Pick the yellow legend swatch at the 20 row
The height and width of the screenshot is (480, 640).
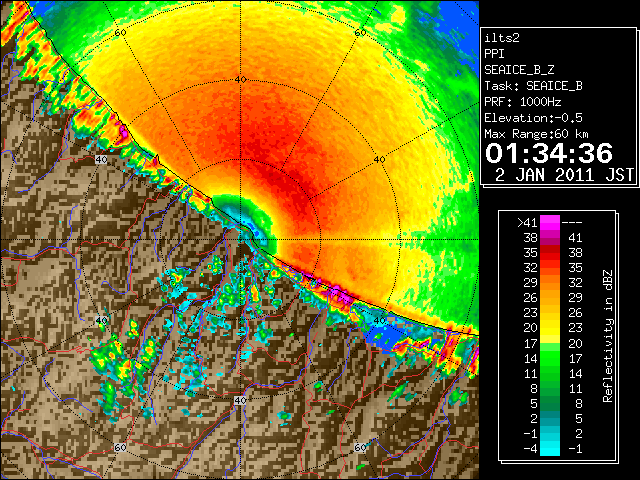pyautogui.click(x=550, y=328)
